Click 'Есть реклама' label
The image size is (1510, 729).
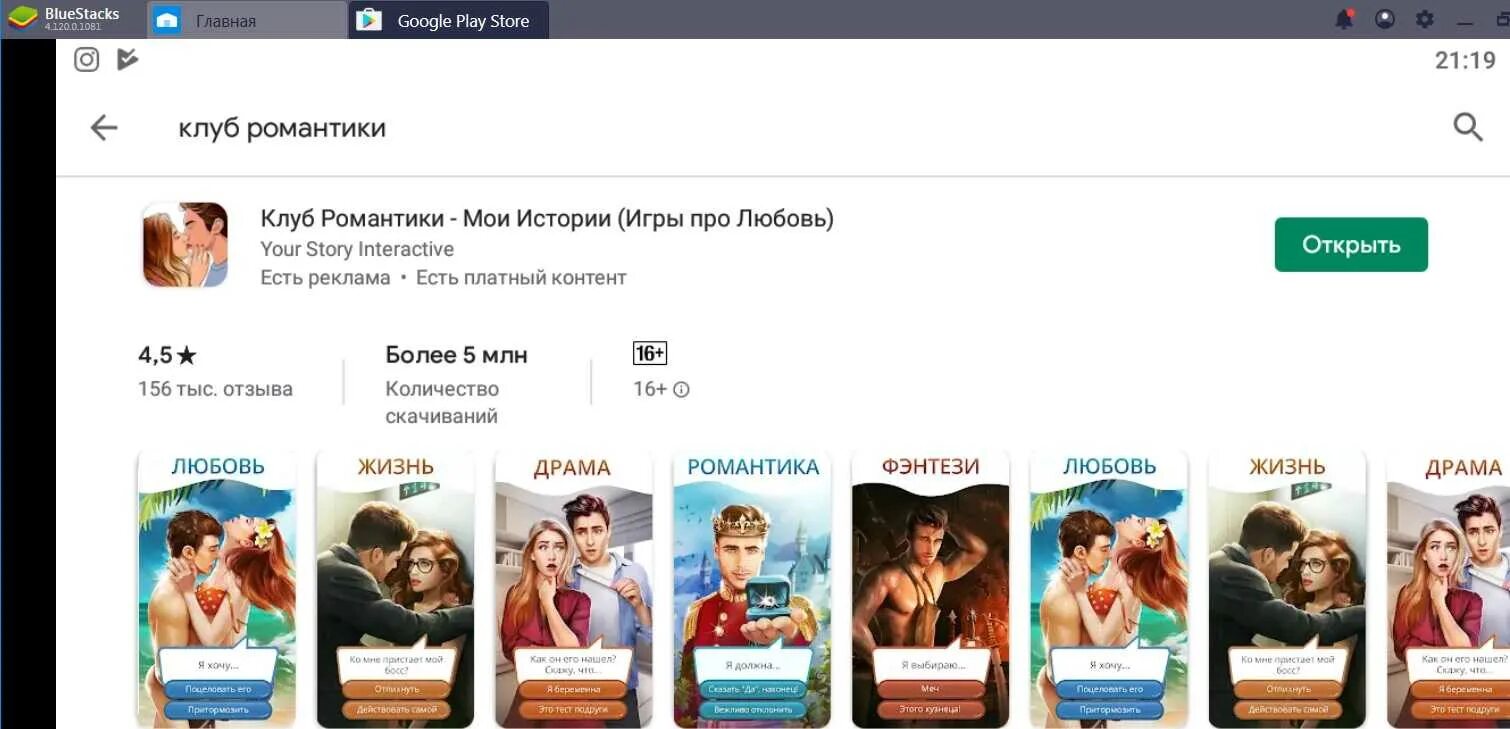pyautogui.click(x=325, y=278)
